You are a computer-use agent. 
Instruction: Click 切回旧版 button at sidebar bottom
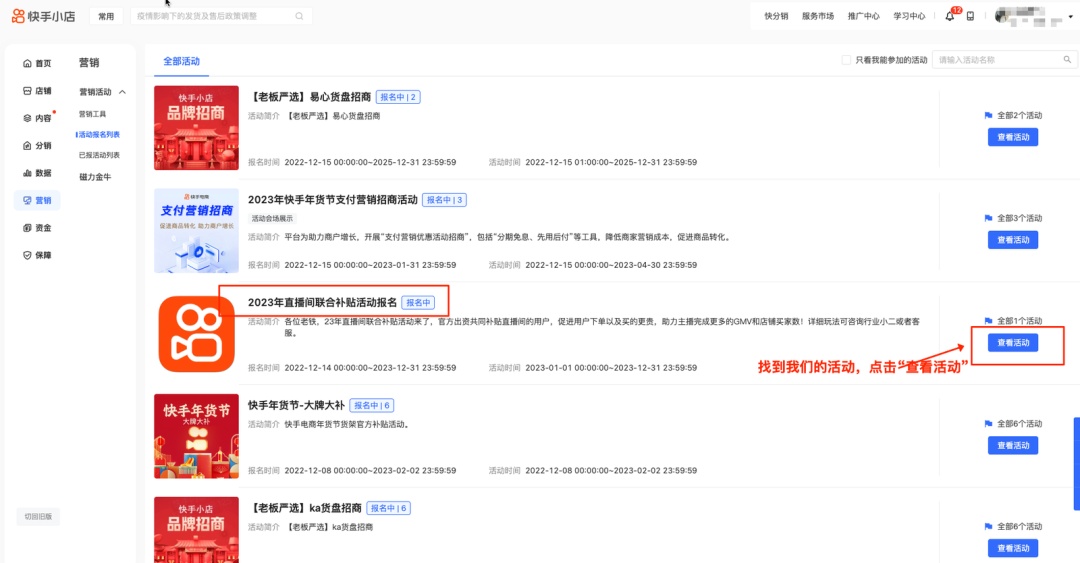(40, 516)
